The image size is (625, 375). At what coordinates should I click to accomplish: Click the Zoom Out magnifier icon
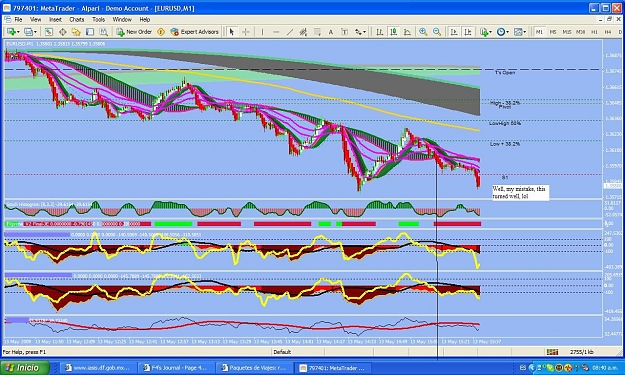(x=437, y=32)
